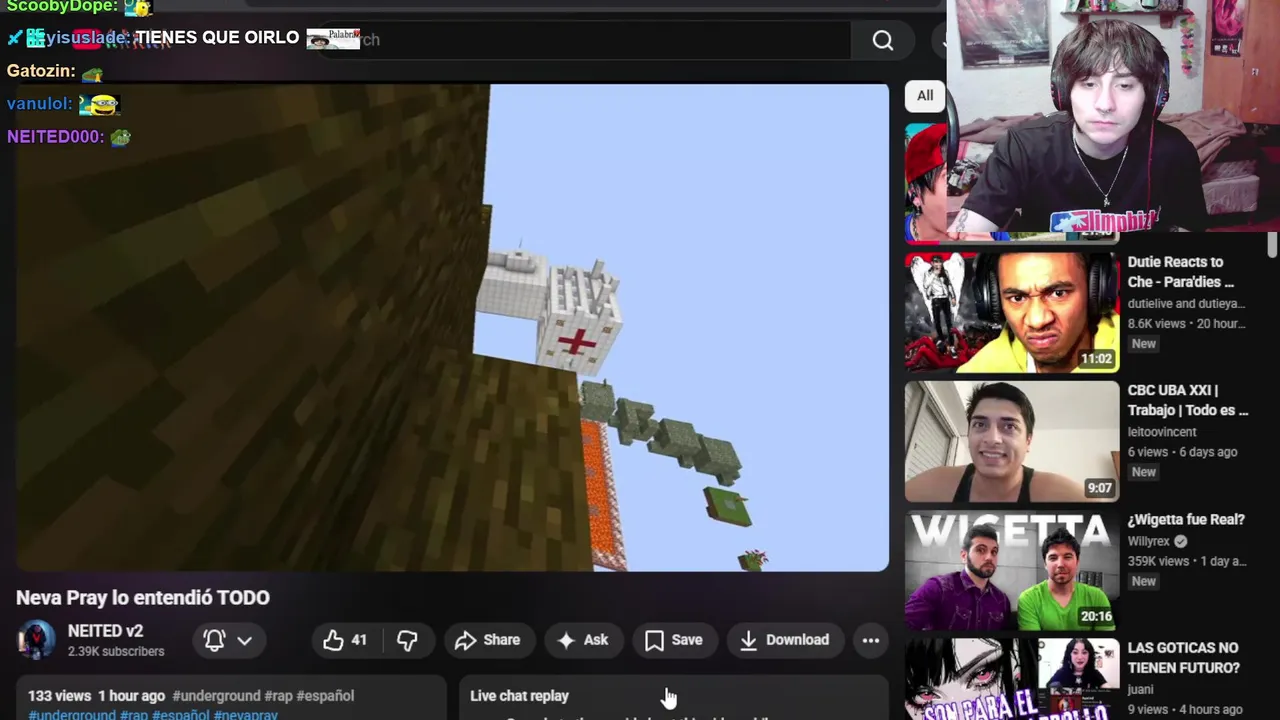Save the video to a playlist
Screen dimensions: 1280x720
pos(674,640)
